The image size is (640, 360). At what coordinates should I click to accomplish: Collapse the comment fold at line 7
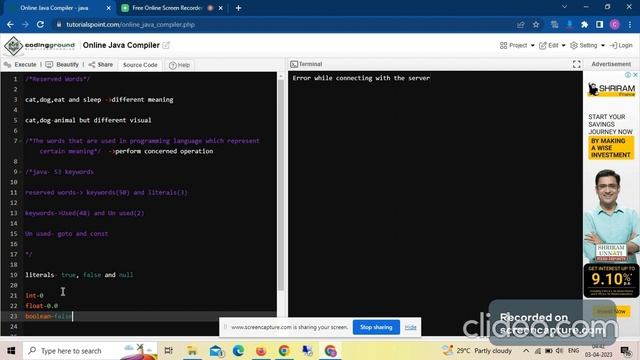point(21,141)
